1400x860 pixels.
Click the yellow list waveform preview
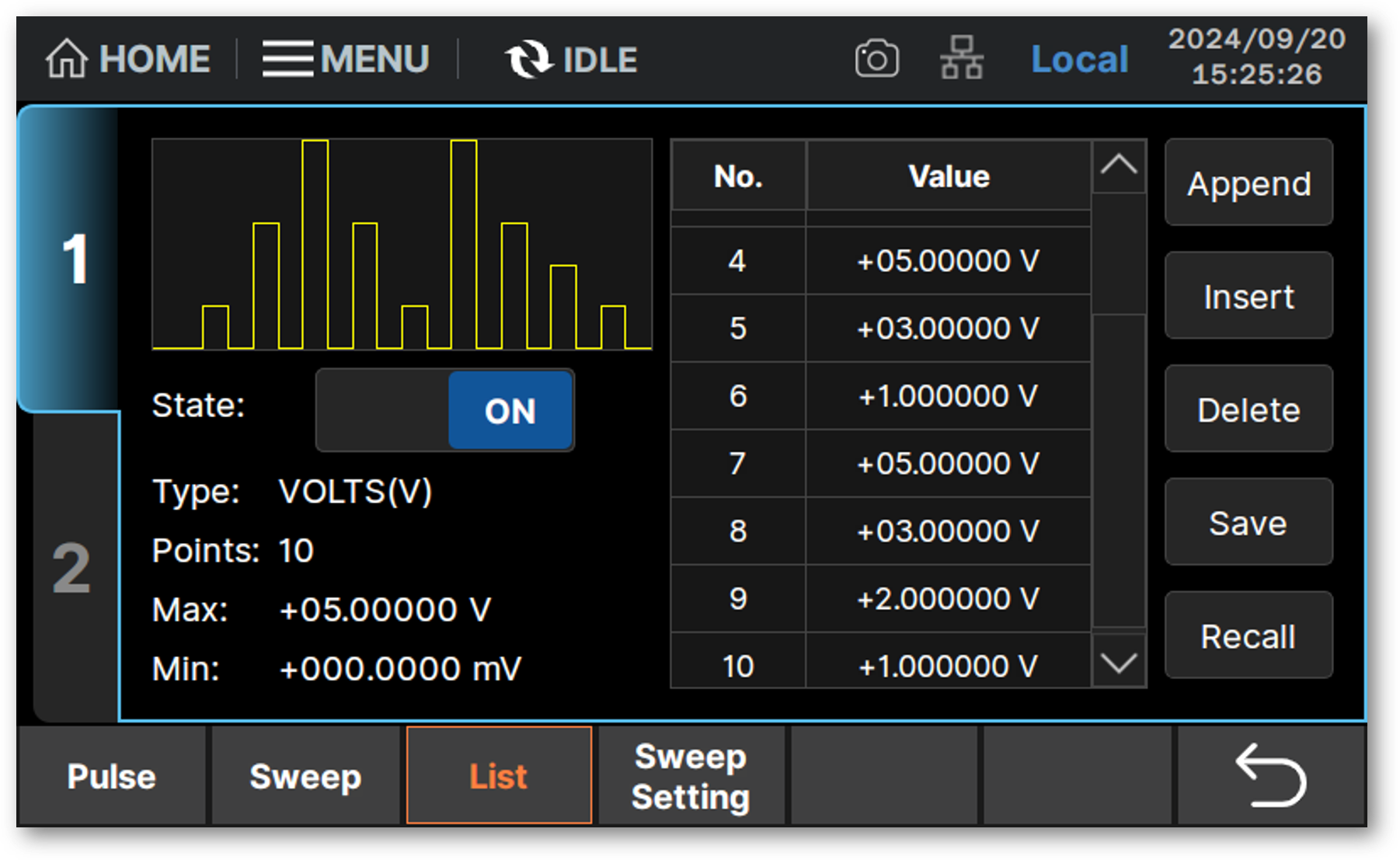click(402, 245)
